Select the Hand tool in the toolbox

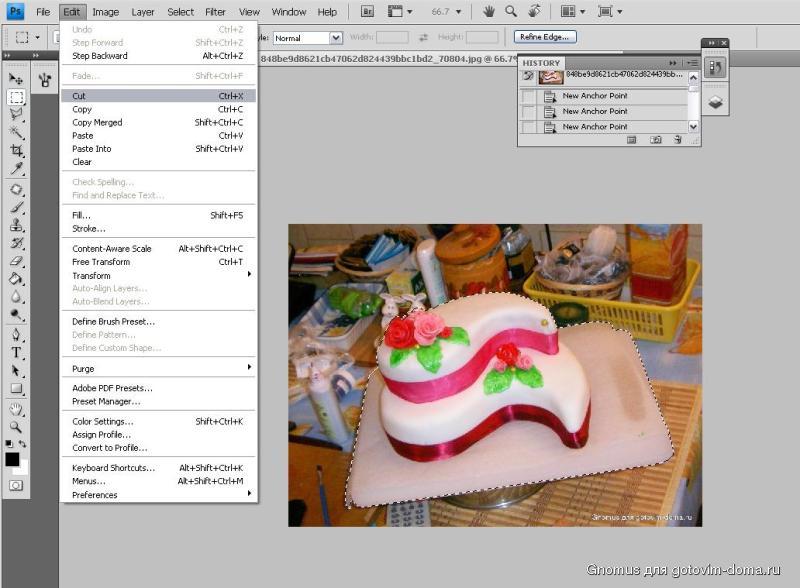click(16, 409)
